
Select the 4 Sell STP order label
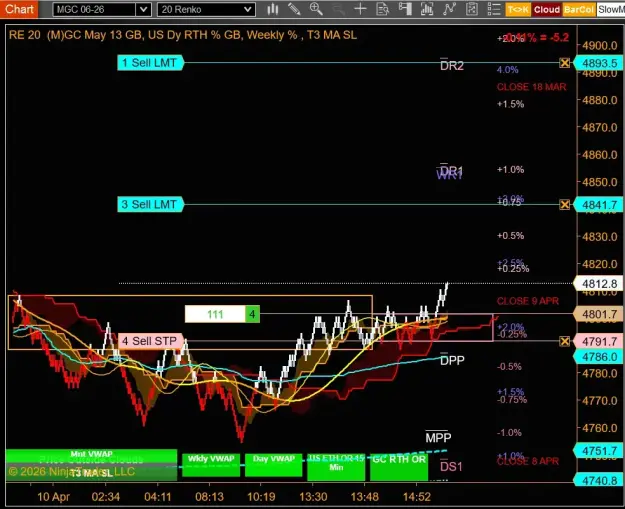click(x=150, y=341)
